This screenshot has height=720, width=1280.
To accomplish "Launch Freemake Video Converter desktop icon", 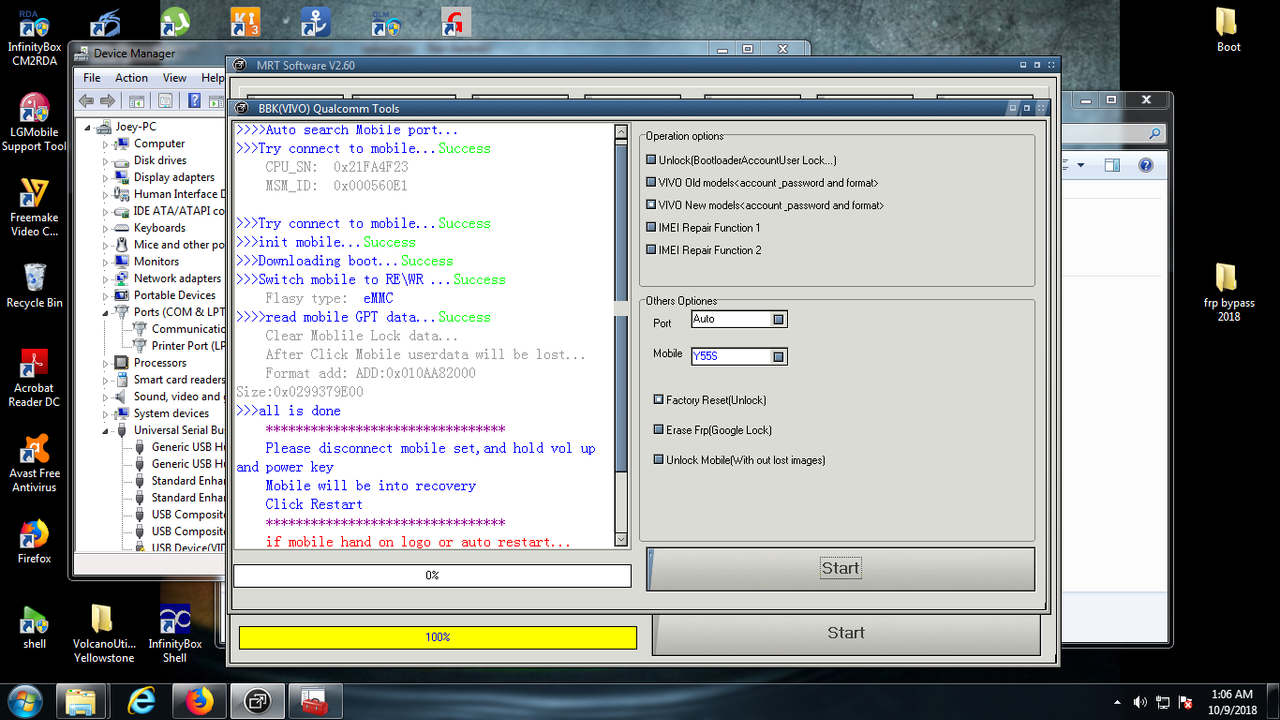I will pyautogui.click(x=34, y=208).
